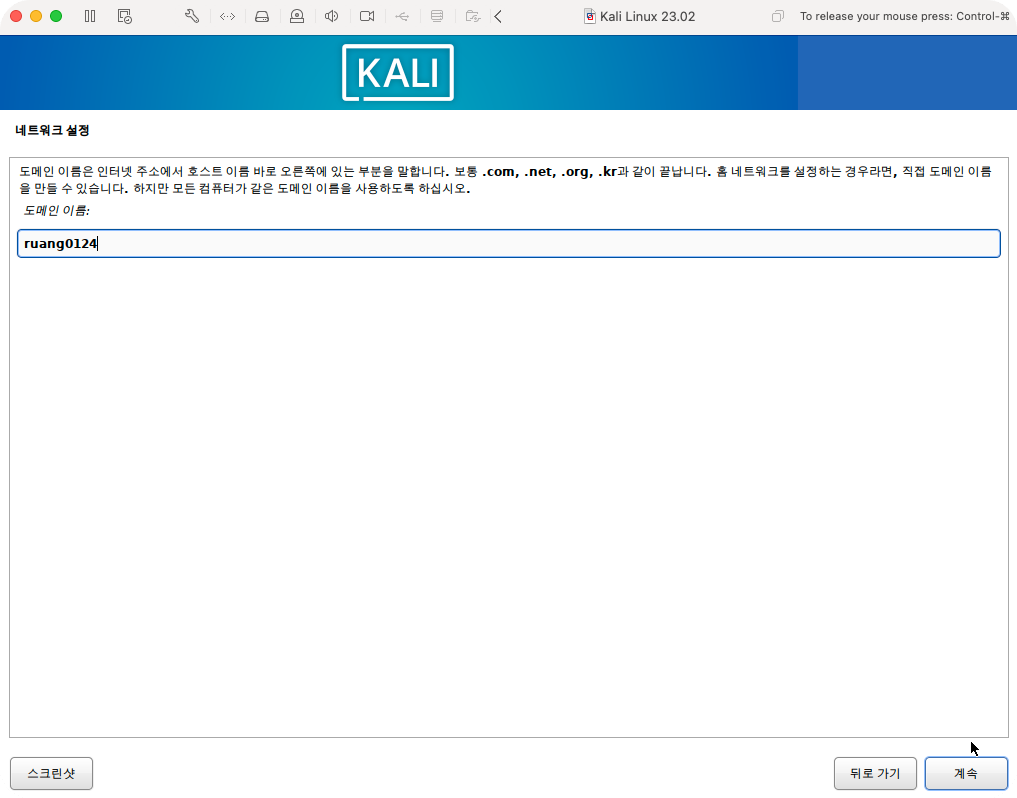Click the 계속 continue button
This screenshot has width=1017, height=798.
tap(966, 773)
